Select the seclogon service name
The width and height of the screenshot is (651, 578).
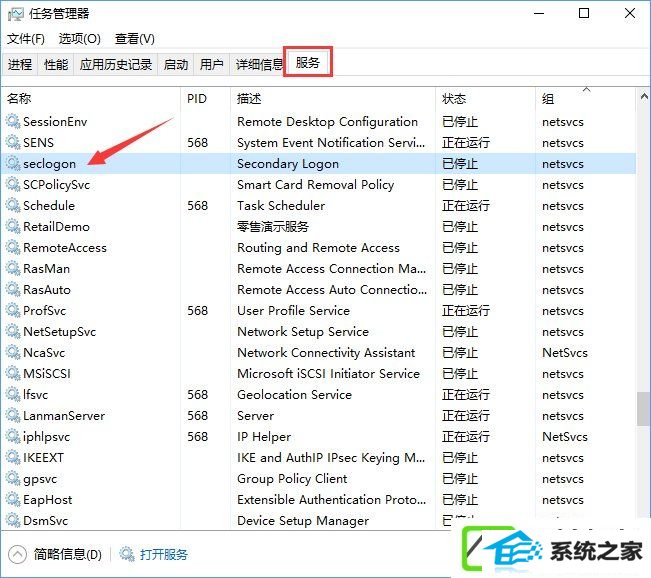(49, 164)
